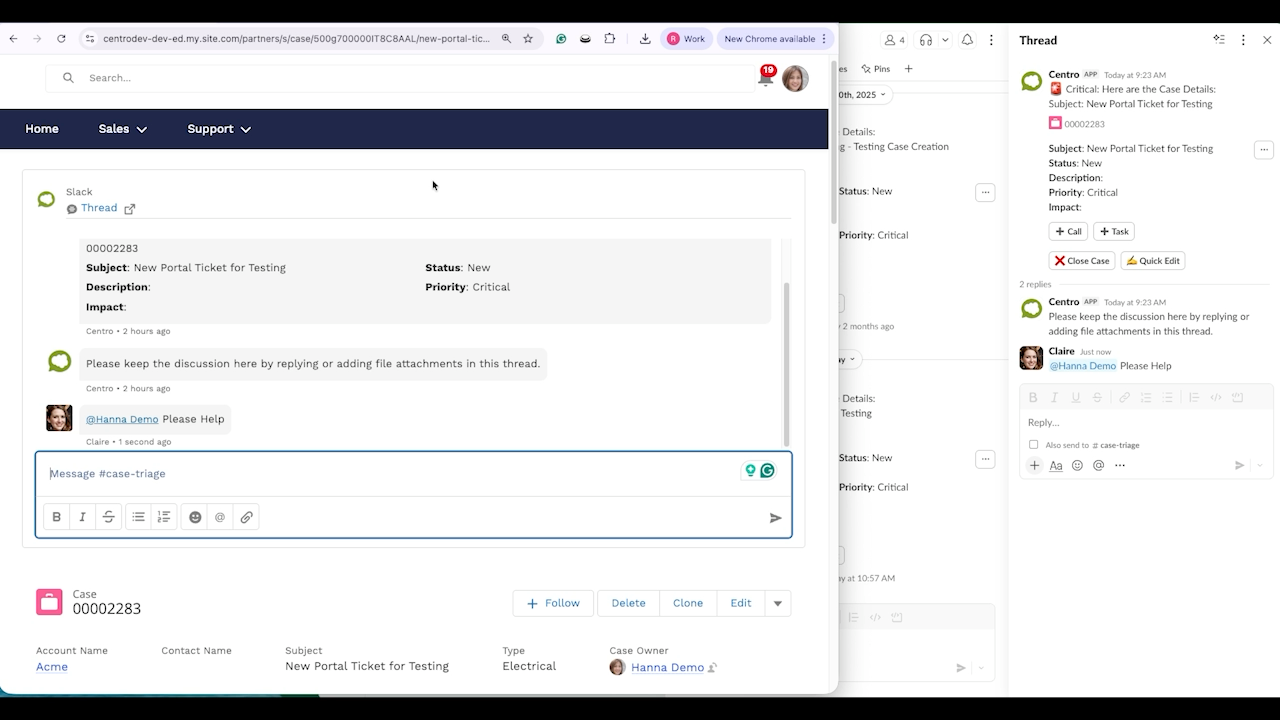Viewport: 1280px width, 720px height.
Task: Open the Acme account link
Action: click(52, 667)
